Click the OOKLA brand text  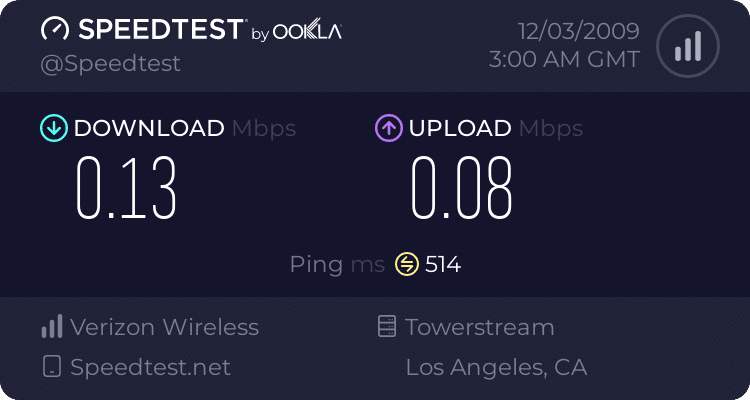click(308, 32)
